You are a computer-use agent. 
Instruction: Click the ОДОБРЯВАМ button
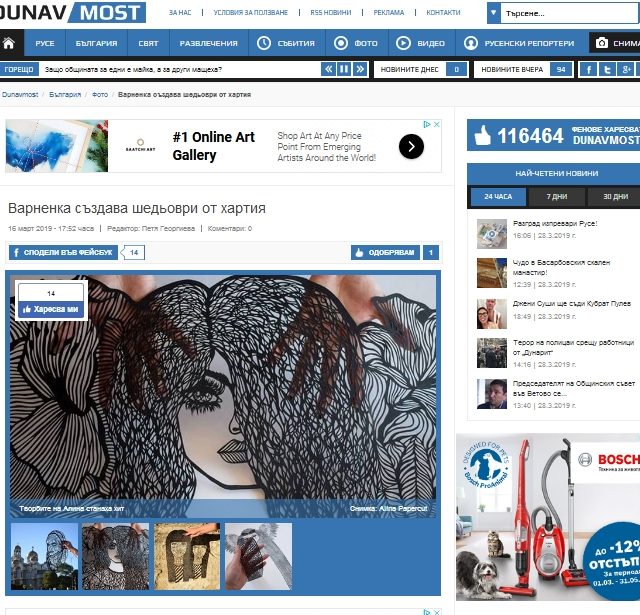(385, 252)
